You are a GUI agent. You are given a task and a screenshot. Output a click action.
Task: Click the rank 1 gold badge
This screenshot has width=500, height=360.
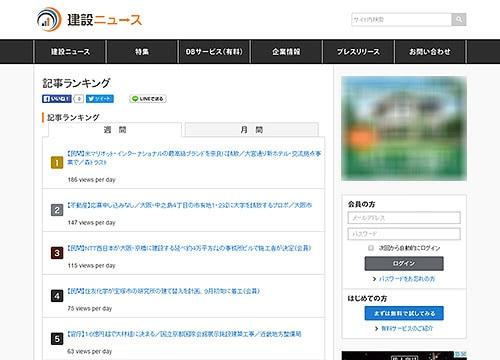click(x=57, y=163)
